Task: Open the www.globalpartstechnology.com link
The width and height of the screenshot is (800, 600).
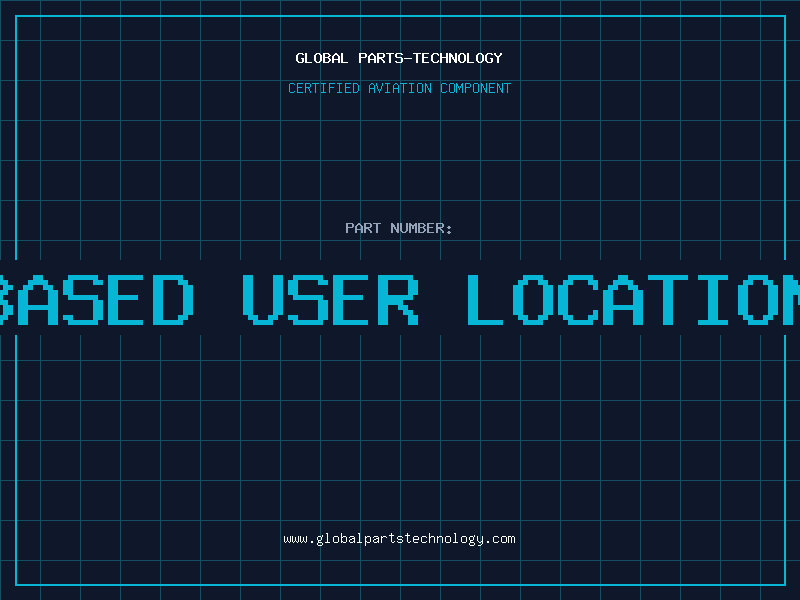Action: pos(399,539)
